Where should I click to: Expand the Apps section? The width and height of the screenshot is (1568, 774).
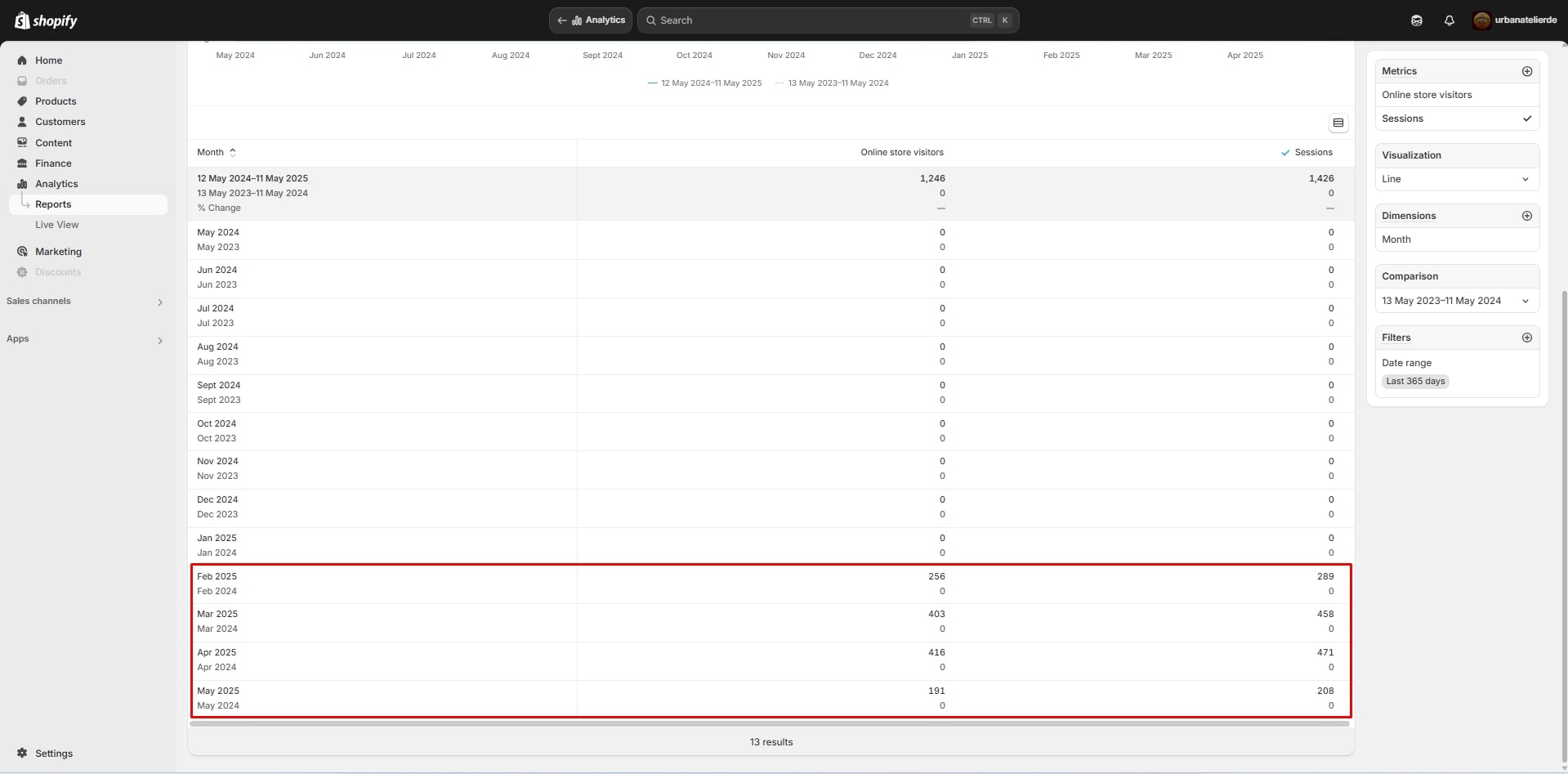click(x=159, y=340)
